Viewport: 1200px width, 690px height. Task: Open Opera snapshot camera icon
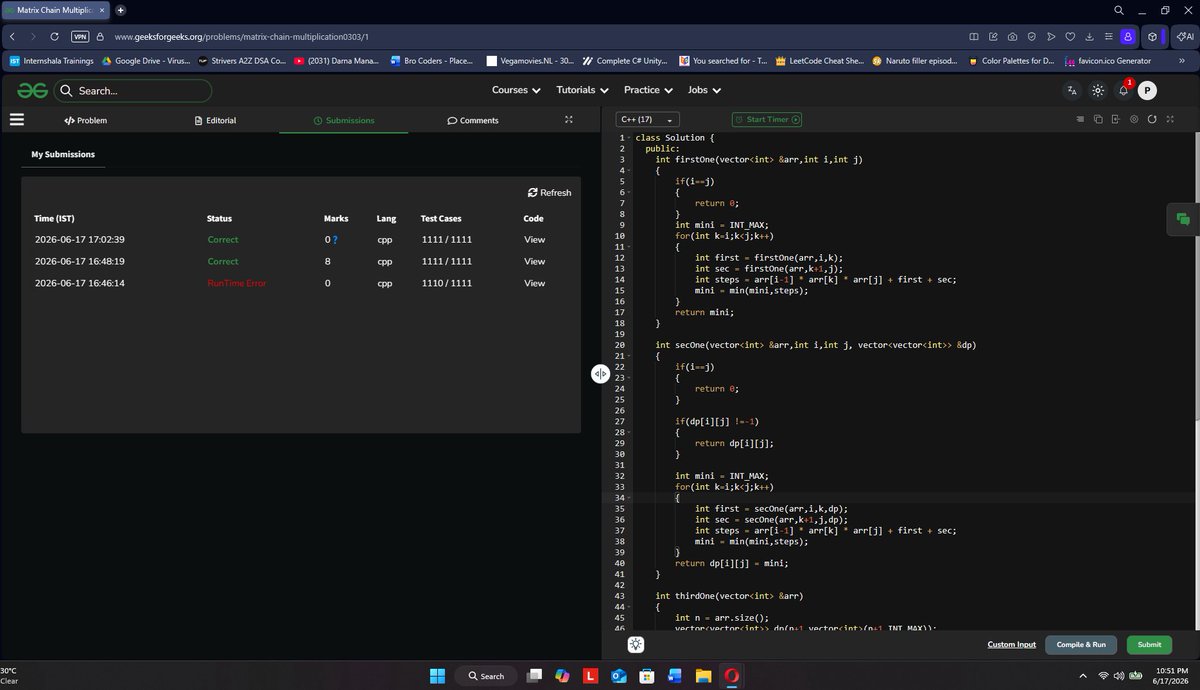[x=1012, y=36]
